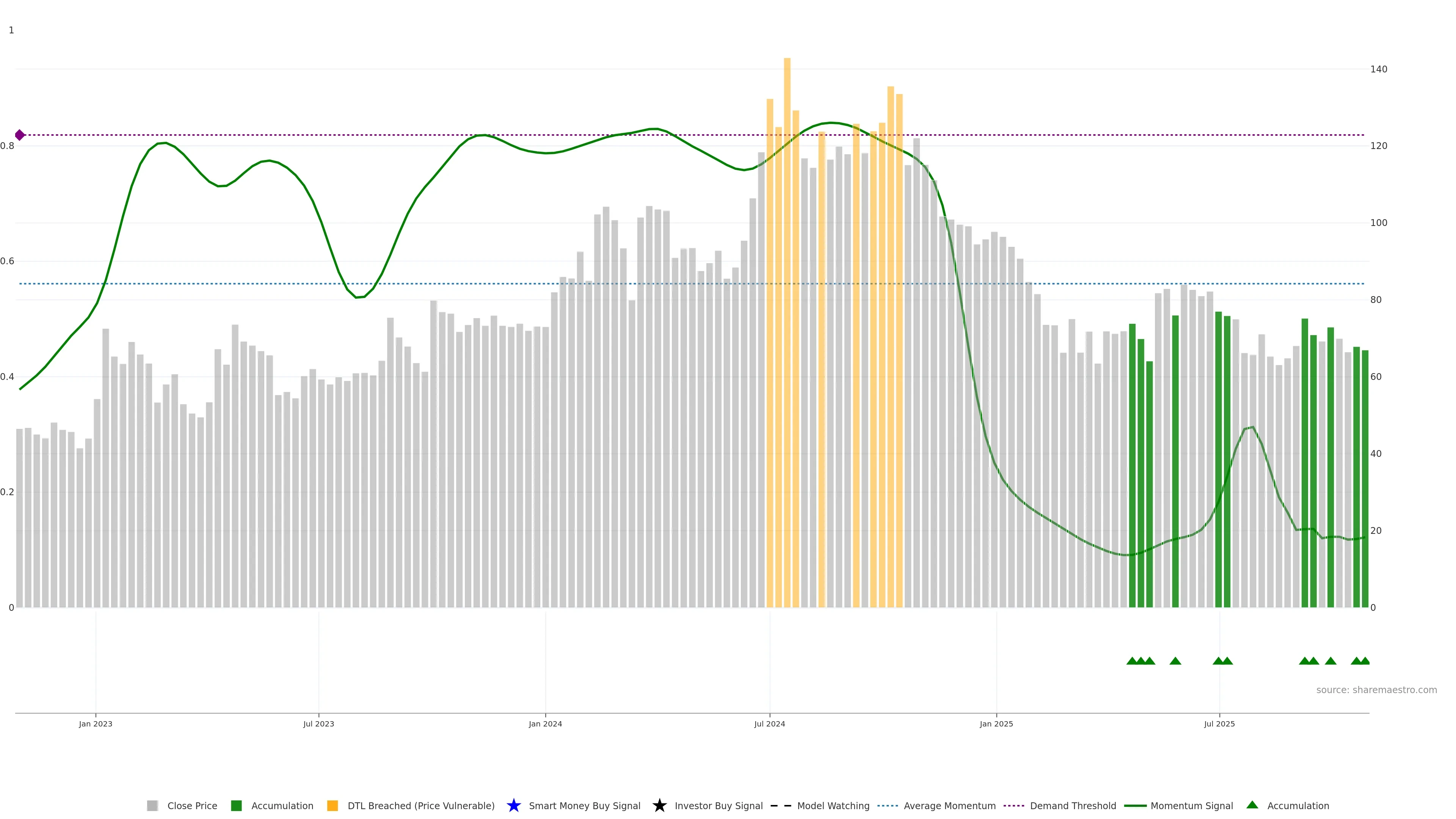Click the blue Smart Money Buy Signal star
The width and height of the screenshot is (1456, 819).
(514, 805)
